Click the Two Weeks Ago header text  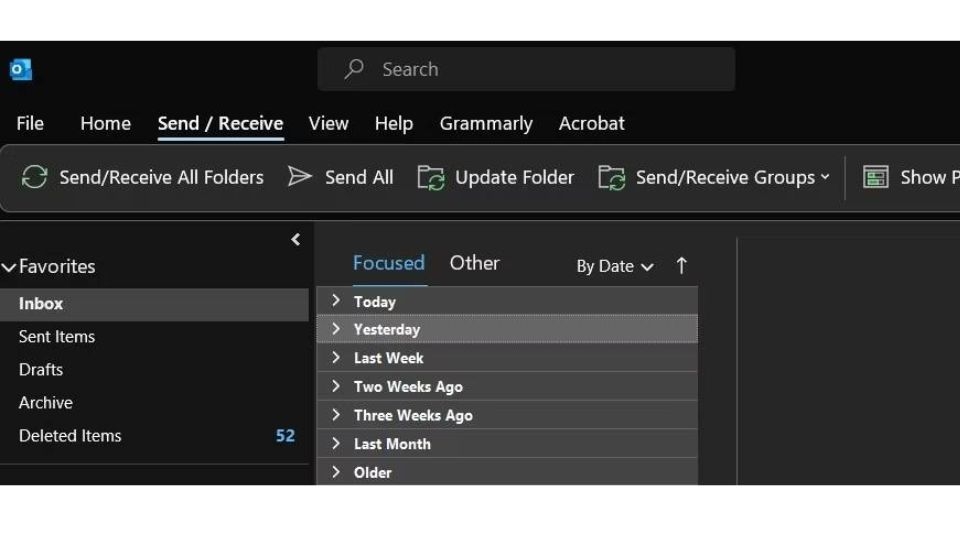tap(408, 387)
